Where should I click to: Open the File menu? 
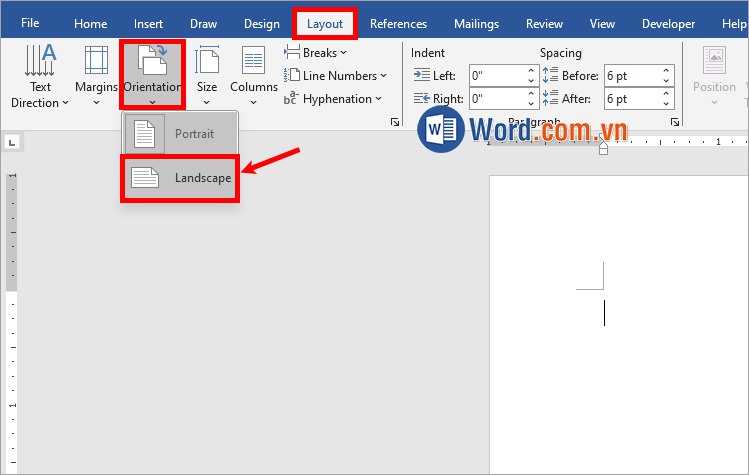pos(31,24)
